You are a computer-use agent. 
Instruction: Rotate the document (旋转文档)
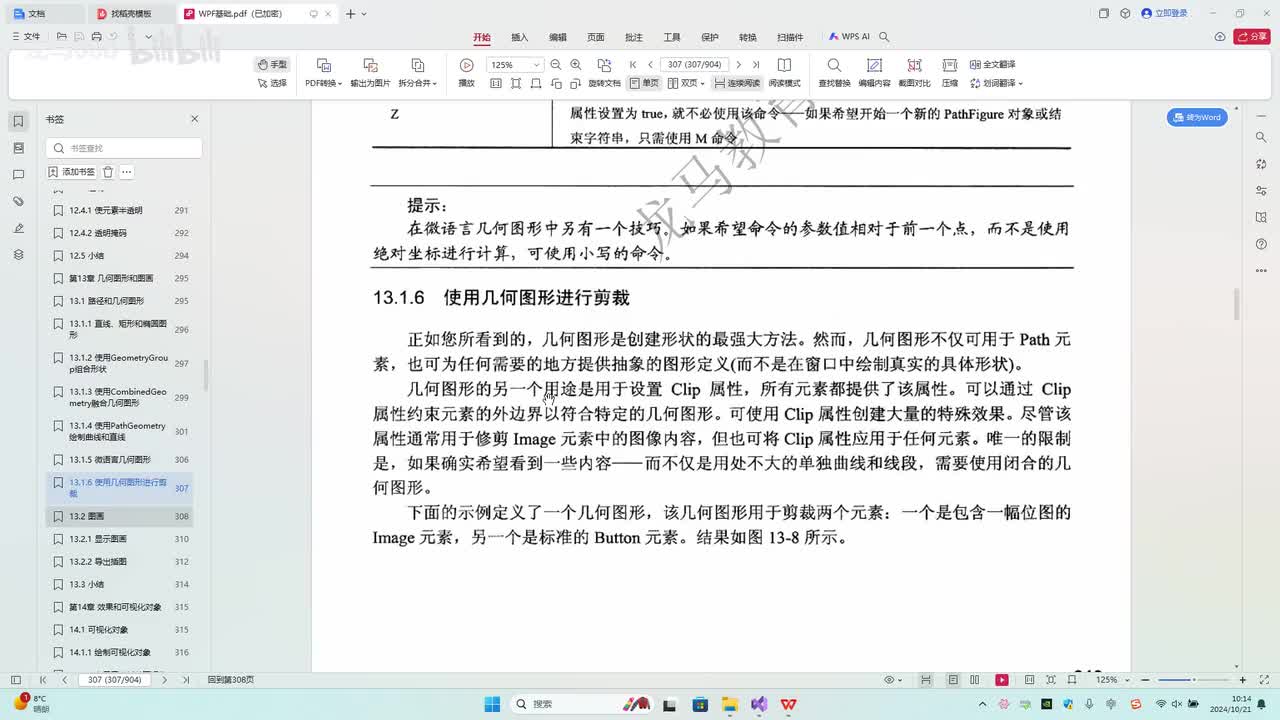(x=604, y=72)
